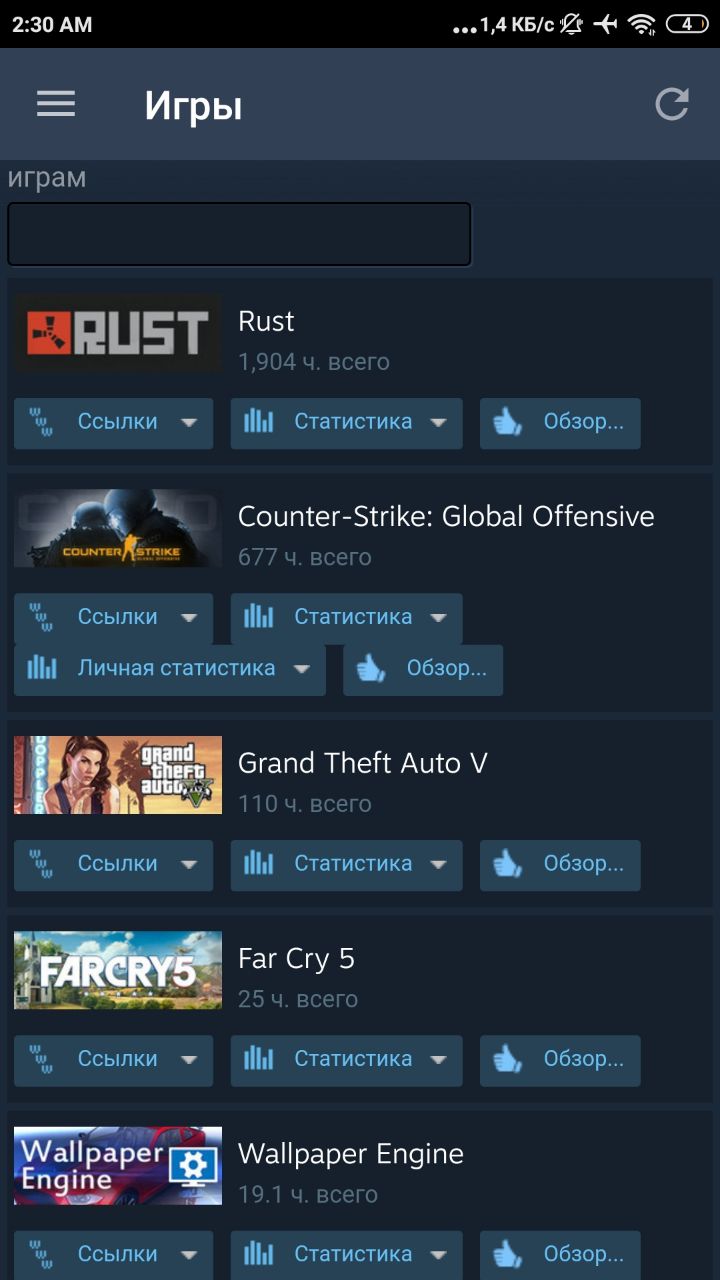Viewport: 720px width, 1280px height.
Task: Tap the refresh icon in header
Action: tap(671, 104)
